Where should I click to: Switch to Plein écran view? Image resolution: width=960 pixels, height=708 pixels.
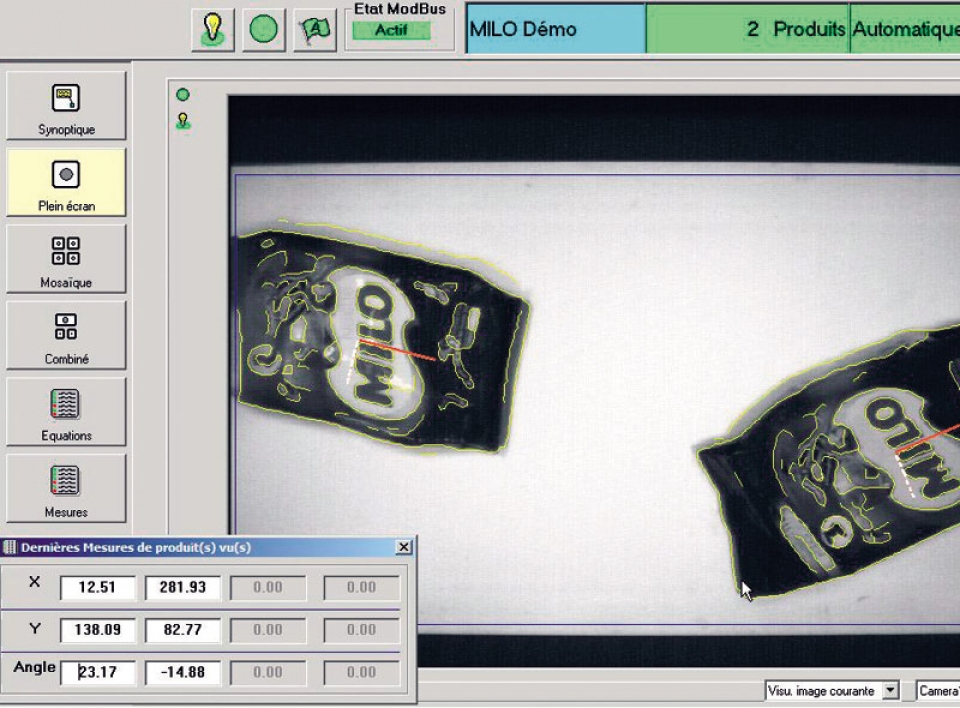(x=66, y=182)
